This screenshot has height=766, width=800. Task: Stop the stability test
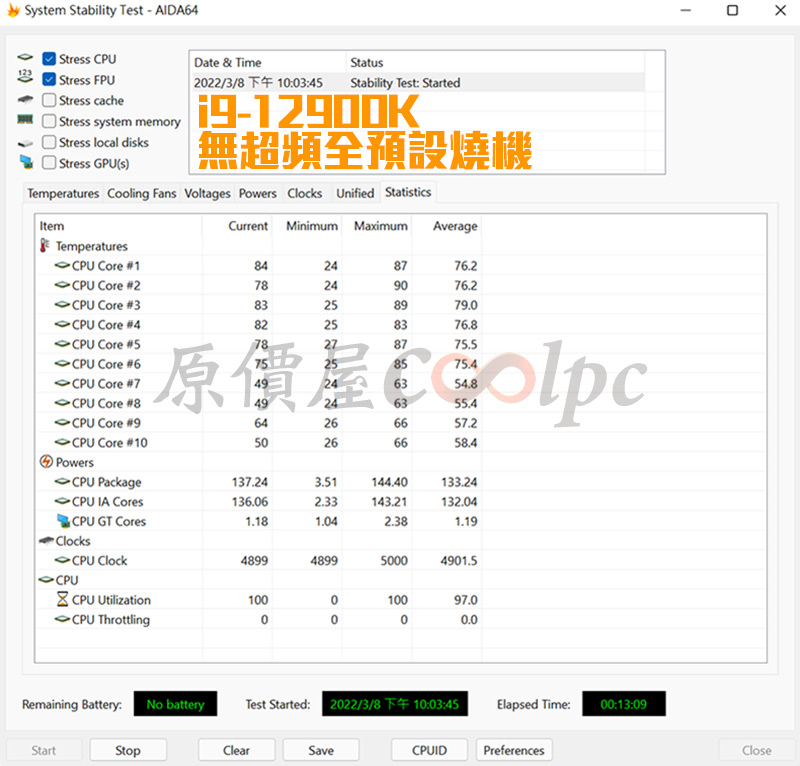pos(128,750)
